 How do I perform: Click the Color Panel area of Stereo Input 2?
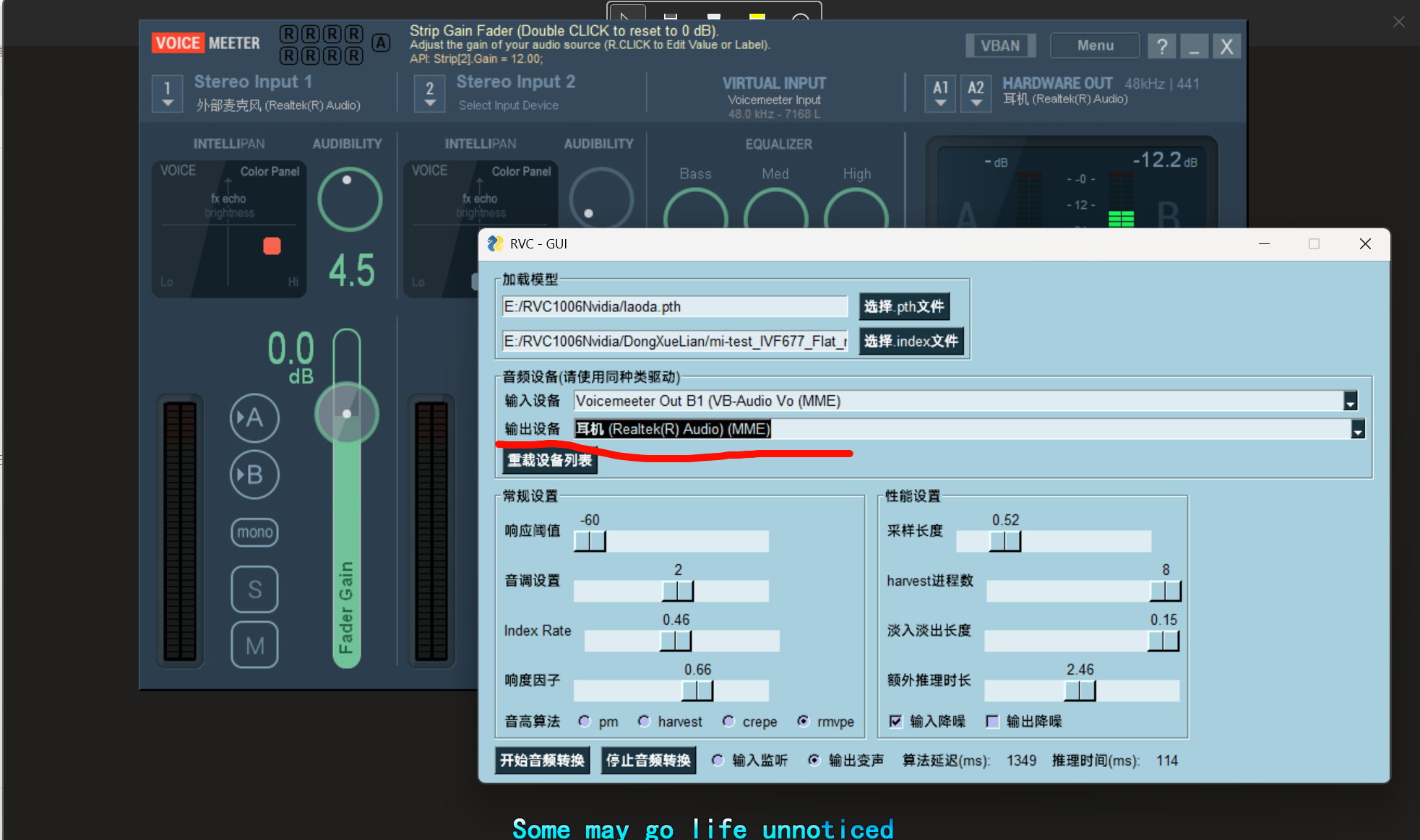click(x=521, y=171)
